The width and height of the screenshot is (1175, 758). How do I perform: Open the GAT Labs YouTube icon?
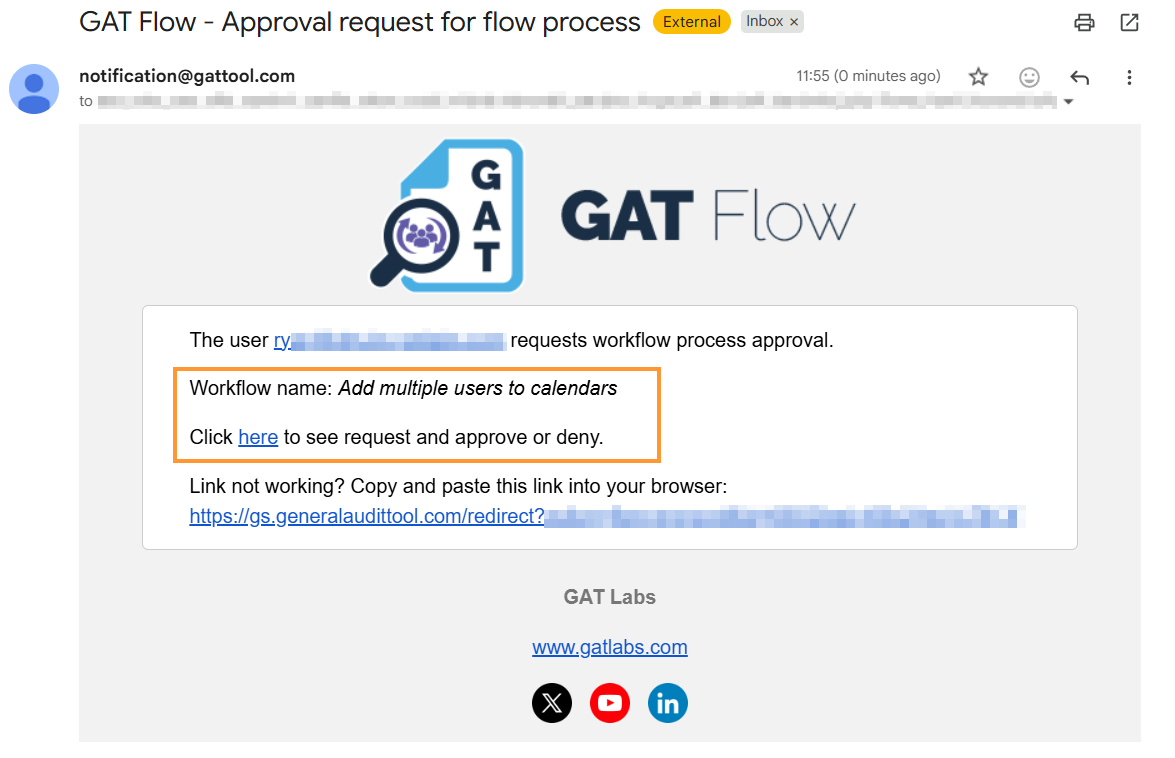point(609,703)
